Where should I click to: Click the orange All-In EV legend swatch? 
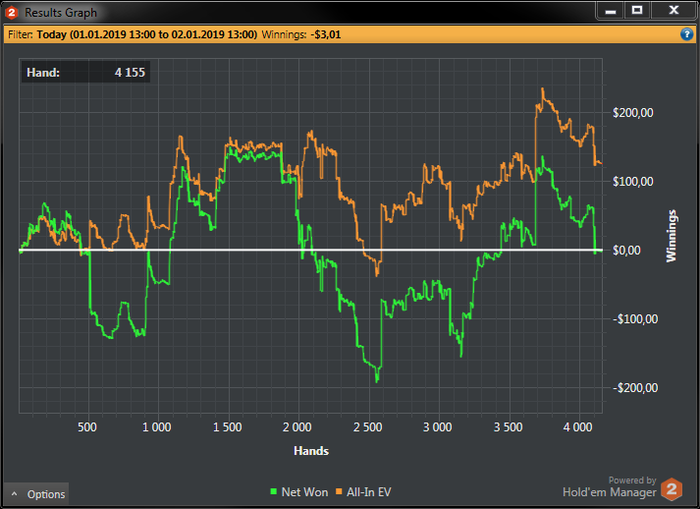(339, 492)
